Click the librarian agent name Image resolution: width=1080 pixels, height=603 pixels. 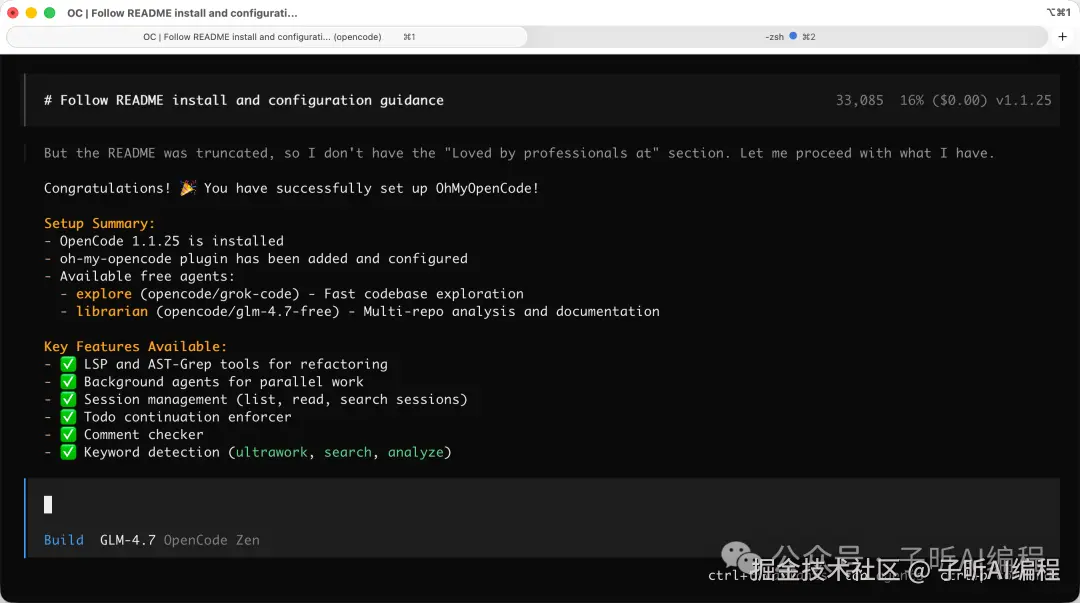[x=112, y=311]
